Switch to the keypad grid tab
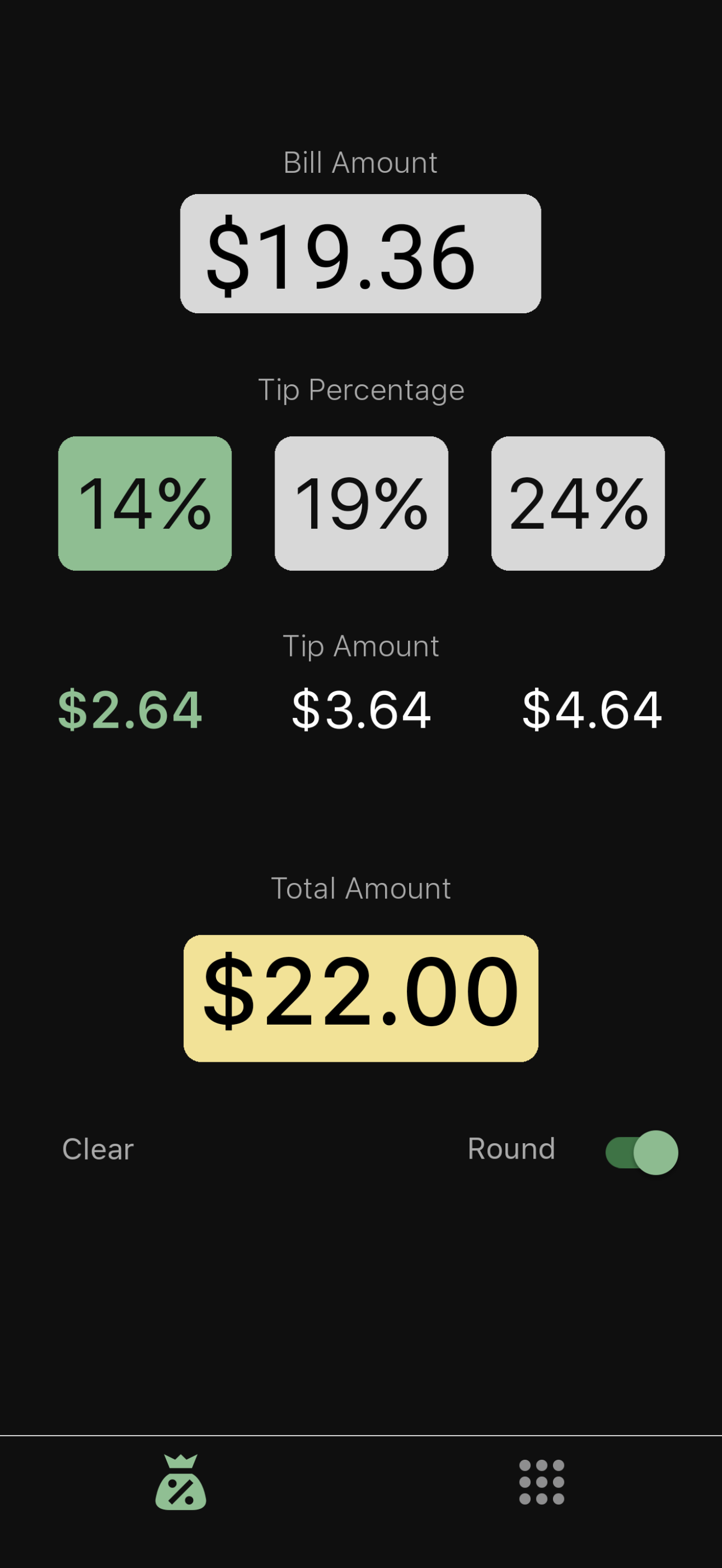722x1568 pixels. point(541,1482)
